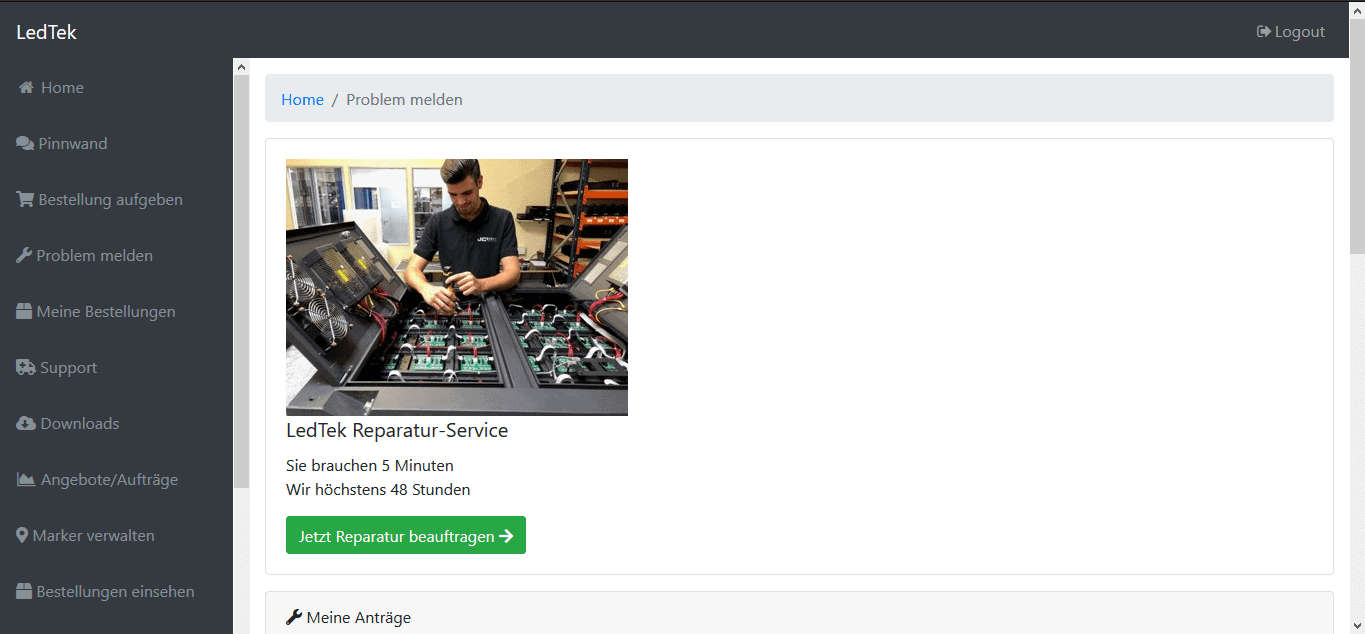Click the shopping cart icon for Bestellung aufgeben
The height and width of the screenshot is (634, 1365).
point(25,200)
